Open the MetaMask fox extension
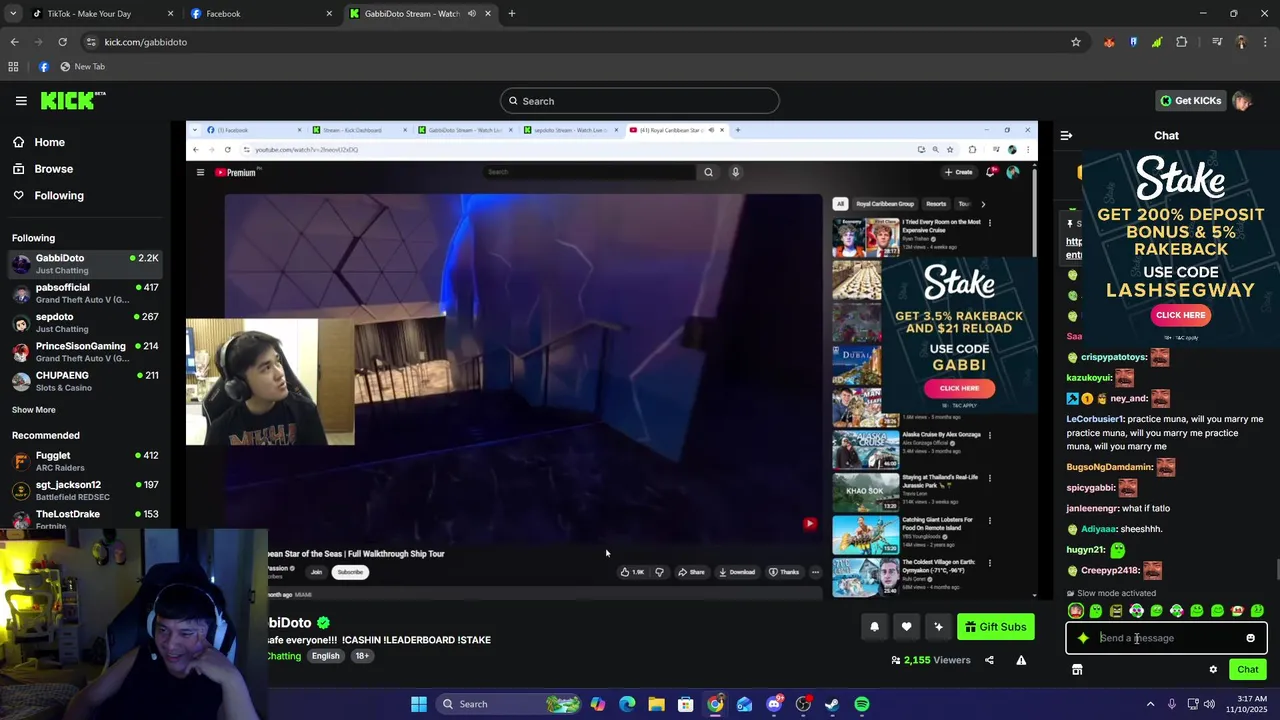The image size is (1280, 720). (1109, 42)
